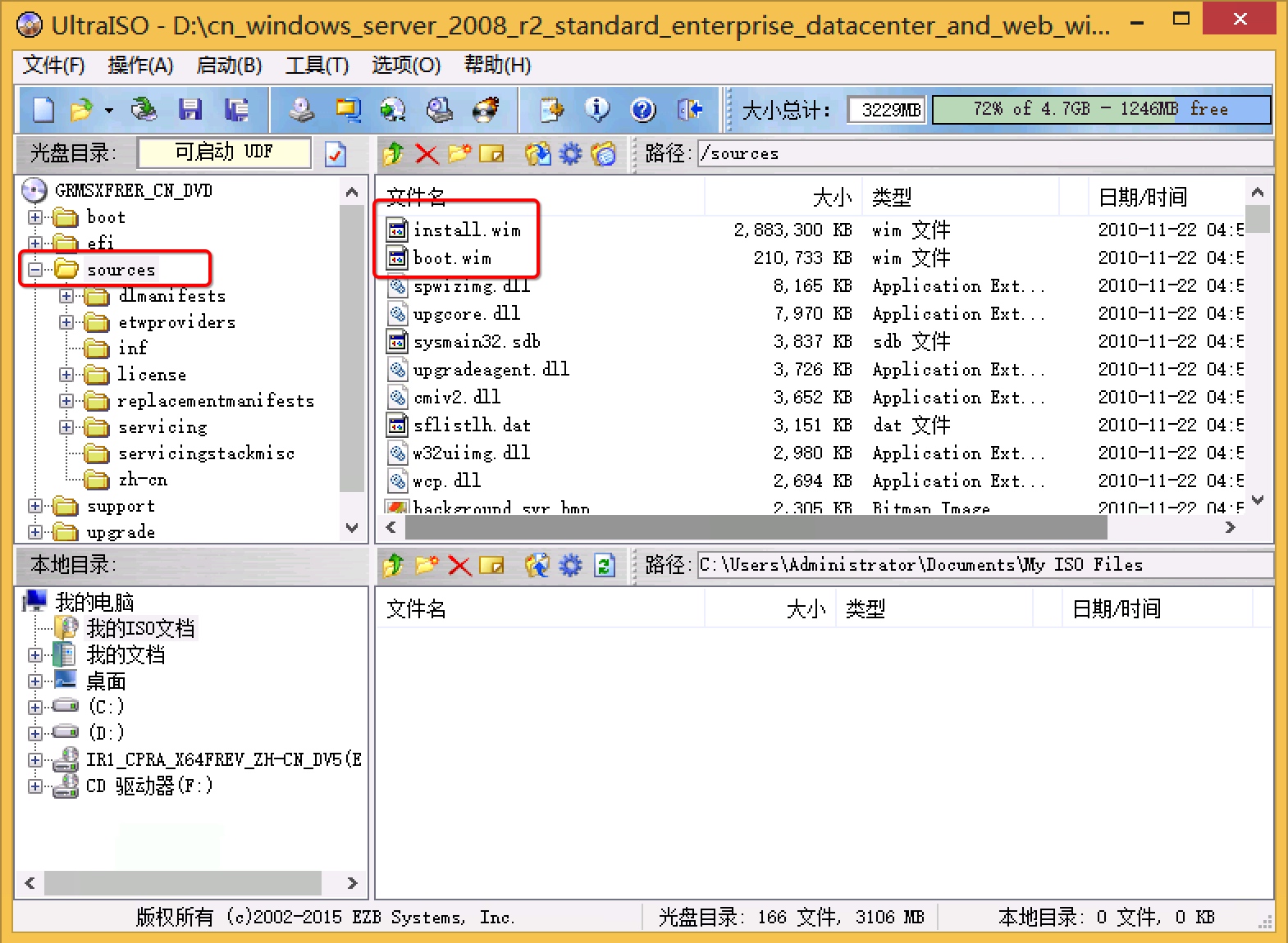The height and width of the screenshot is (943, 1288).
Task: Click the boot info icon with red checkmark
Action: tap(336, 154)
